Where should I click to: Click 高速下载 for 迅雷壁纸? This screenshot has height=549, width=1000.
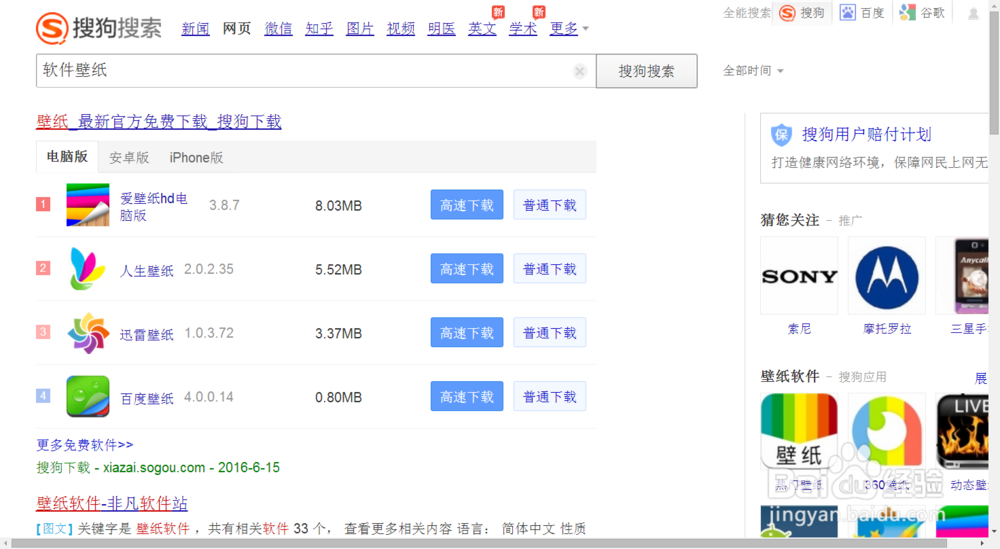point(467,332)
